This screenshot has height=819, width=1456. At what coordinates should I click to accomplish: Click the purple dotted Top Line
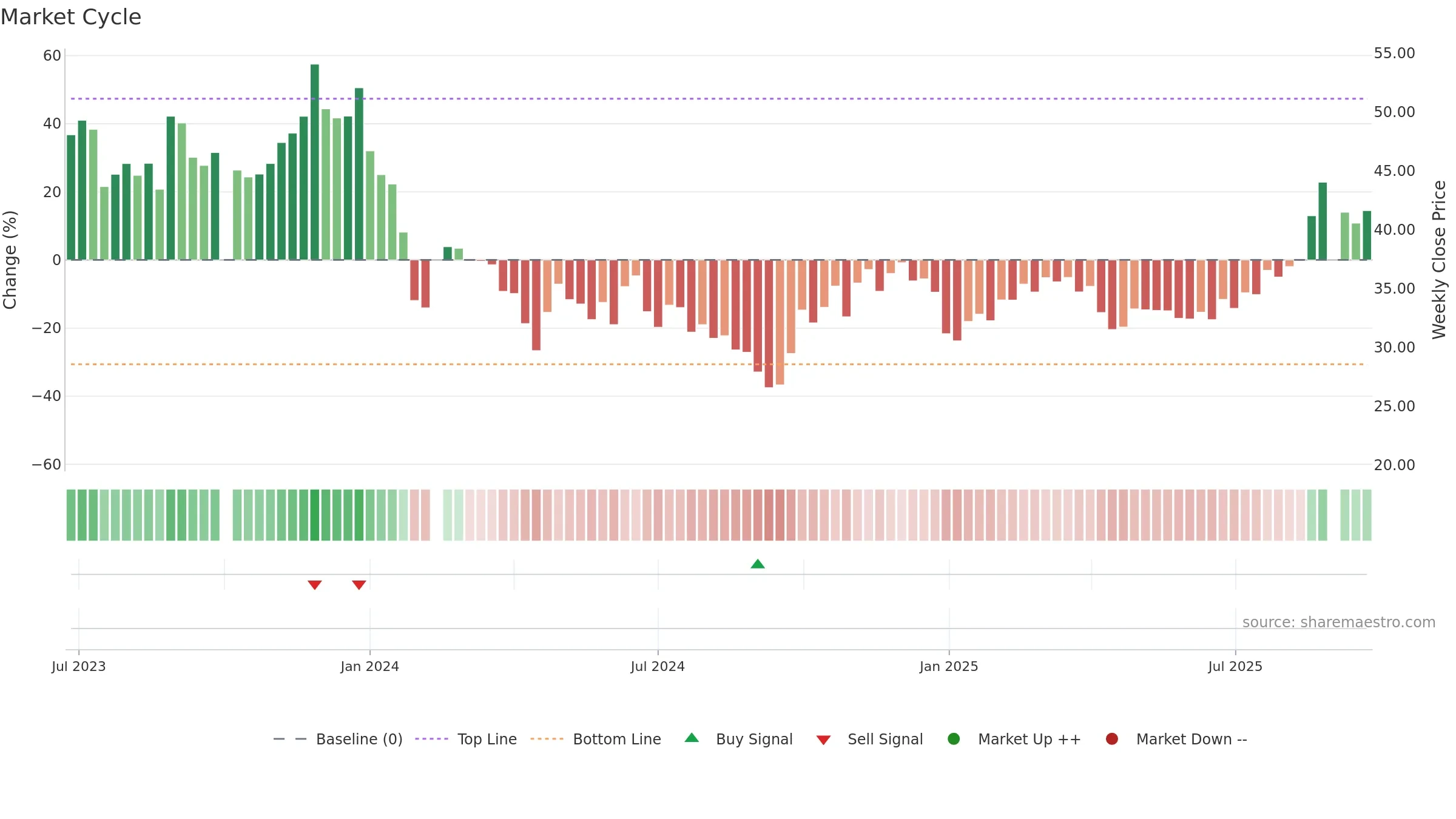click(x=717, y=98)
